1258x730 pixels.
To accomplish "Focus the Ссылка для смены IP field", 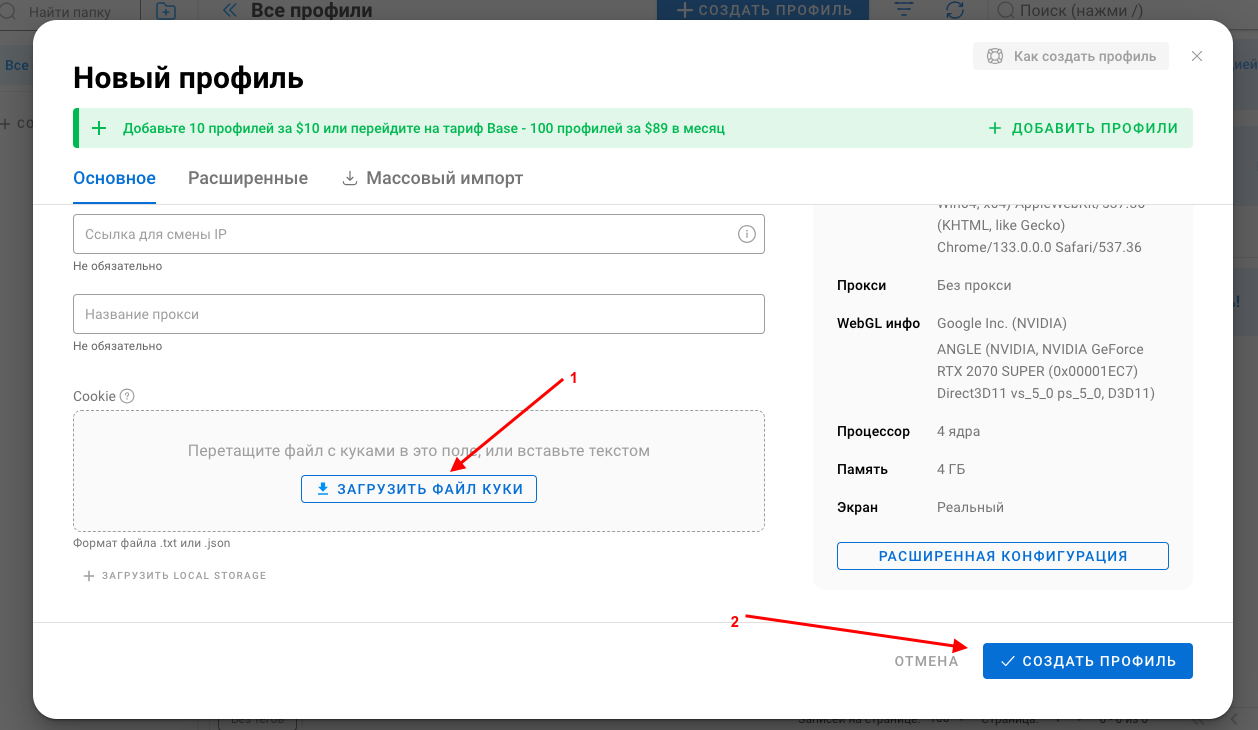I will (419, 234).
